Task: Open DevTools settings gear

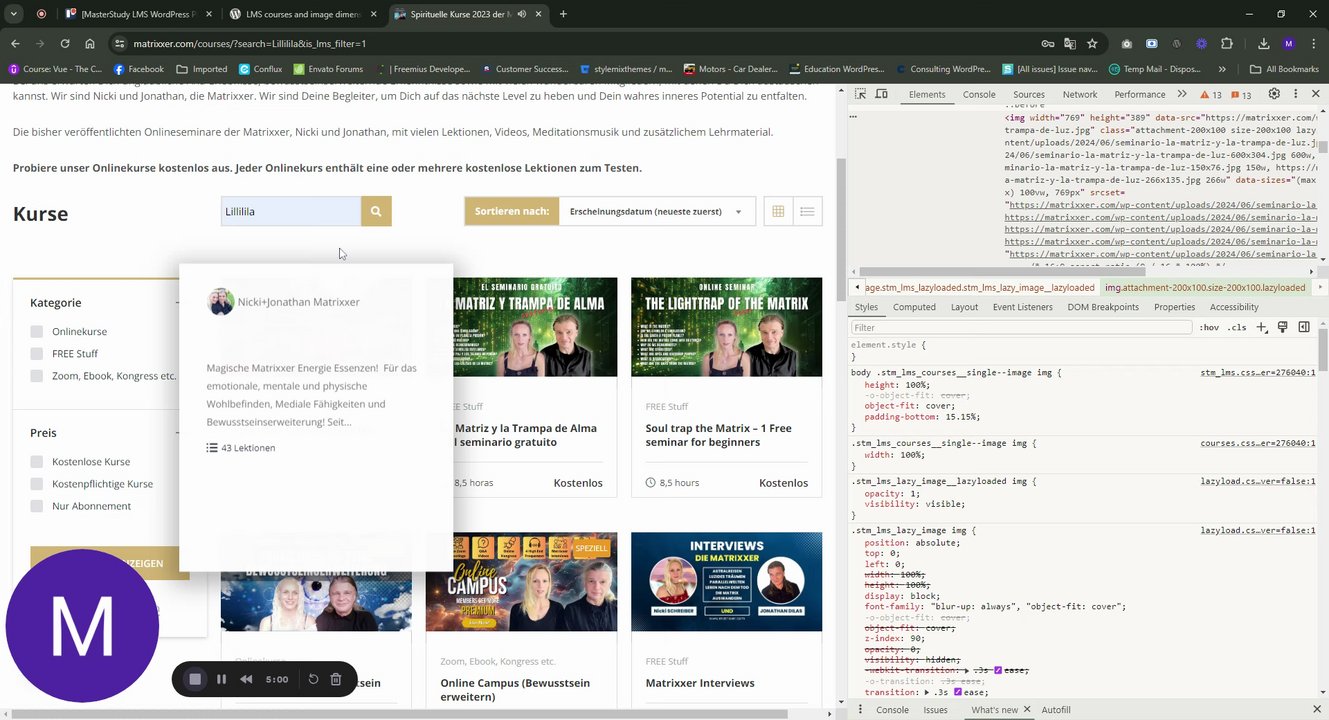Action: click(1274, 94)
